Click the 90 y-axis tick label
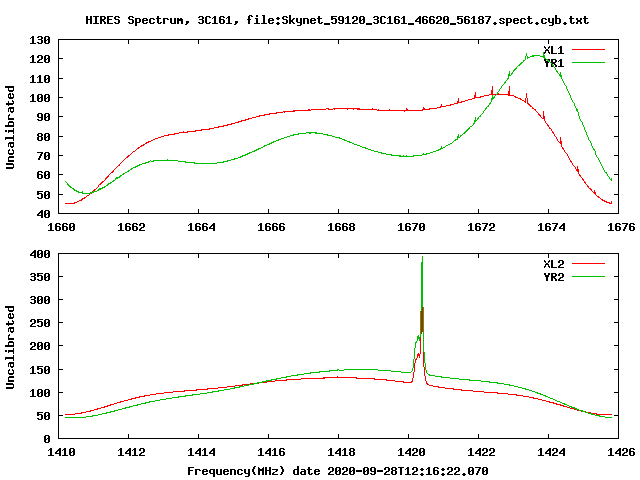 [x=44, y=118]
